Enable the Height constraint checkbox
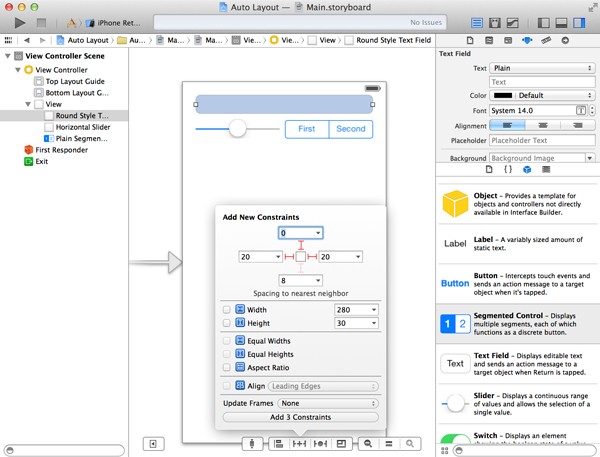 point(227,323)
